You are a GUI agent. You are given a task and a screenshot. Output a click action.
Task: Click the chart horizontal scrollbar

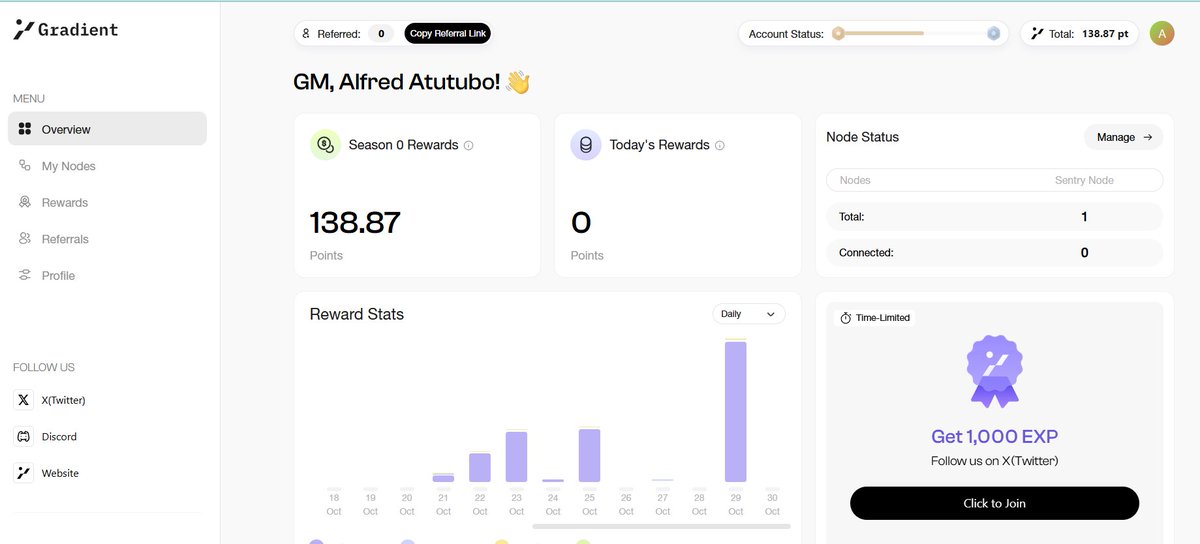[661, 525]
